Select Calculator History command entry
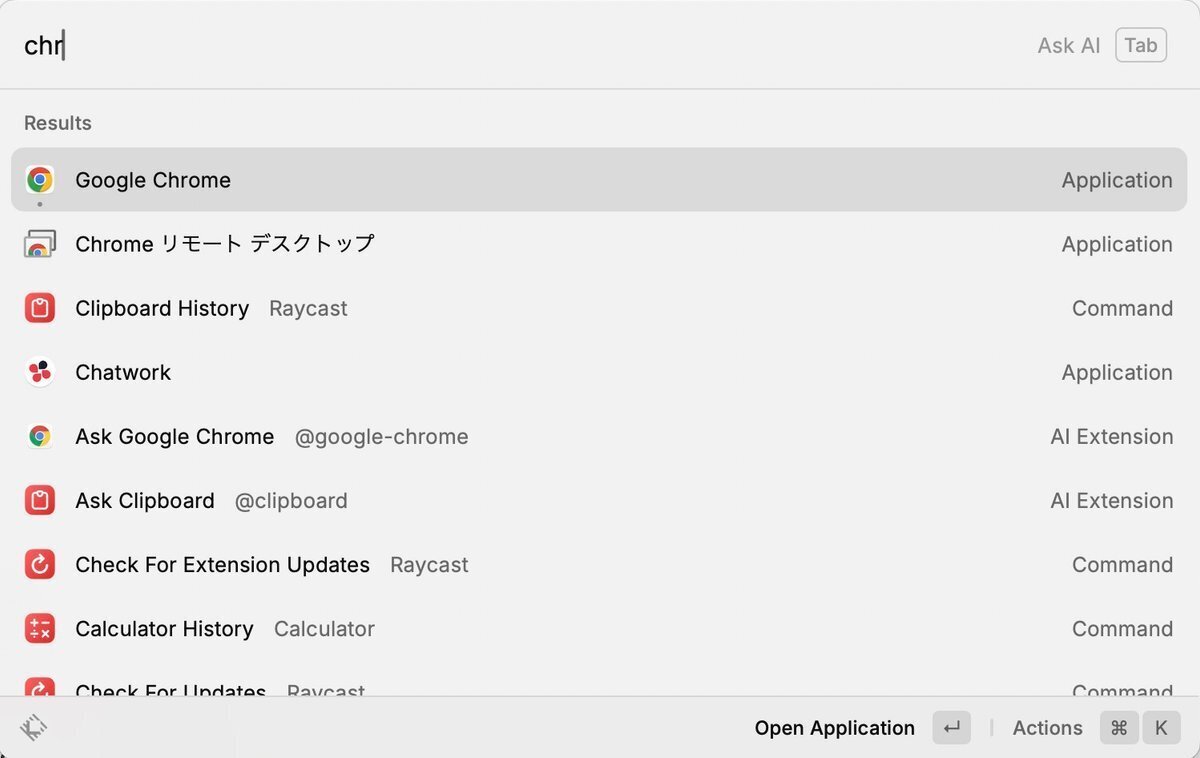This screenshot has width=1200, height=758. point(598,629)
